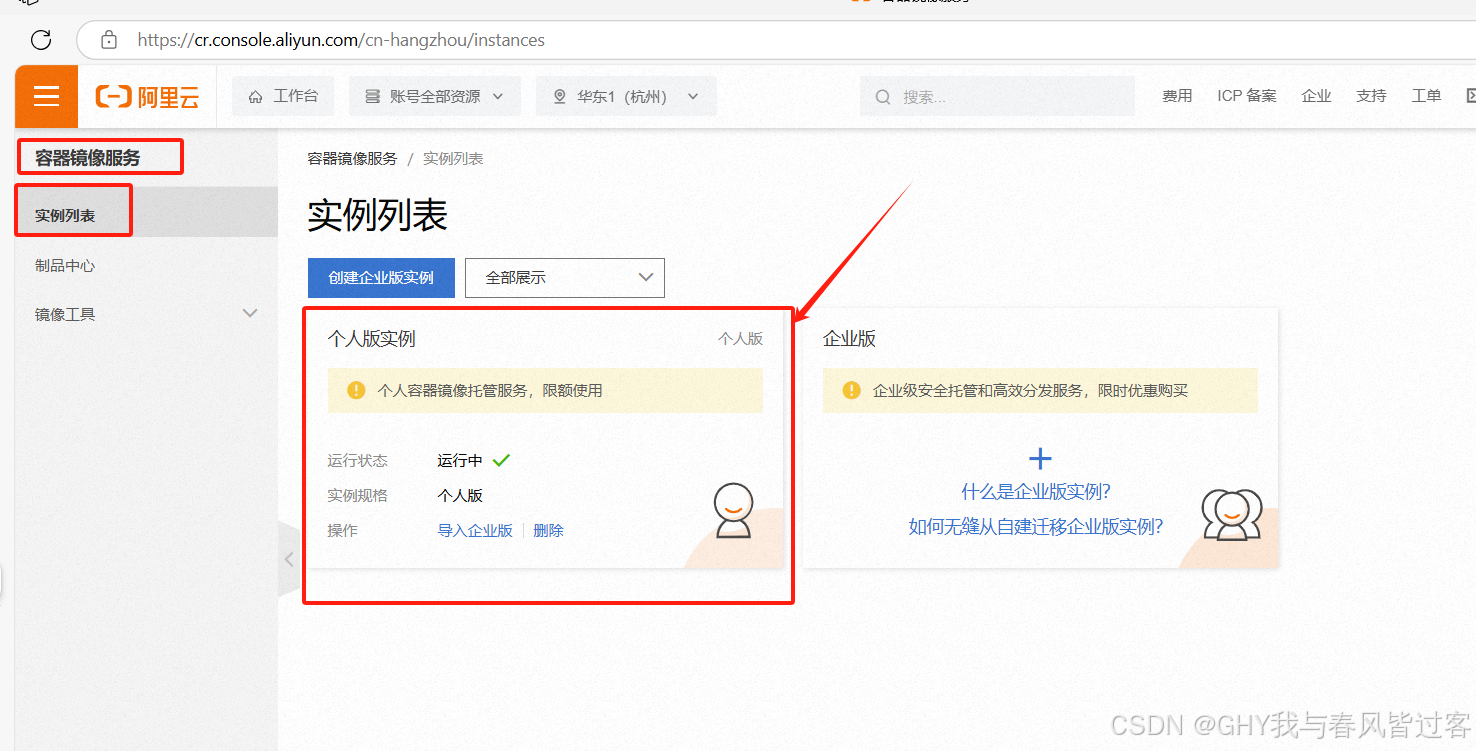Click 容器镜像服务 breadcrumb link

352,159
